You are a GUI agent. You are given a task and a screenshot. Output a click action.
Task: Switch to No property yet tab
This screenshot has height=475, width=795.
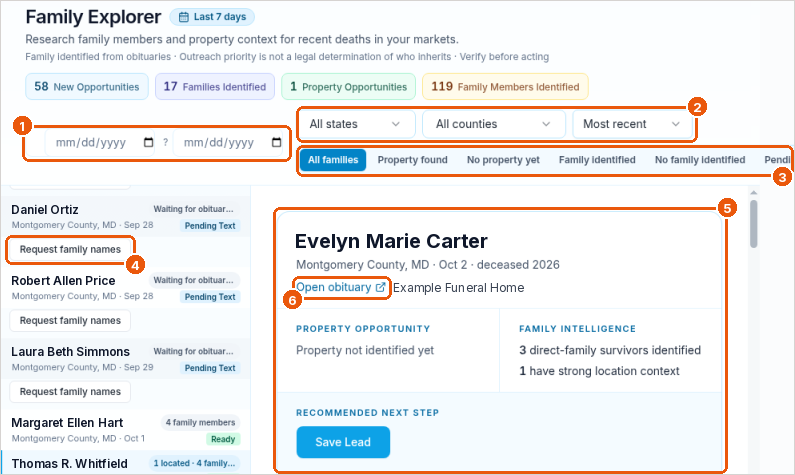[x=503, y=160]
